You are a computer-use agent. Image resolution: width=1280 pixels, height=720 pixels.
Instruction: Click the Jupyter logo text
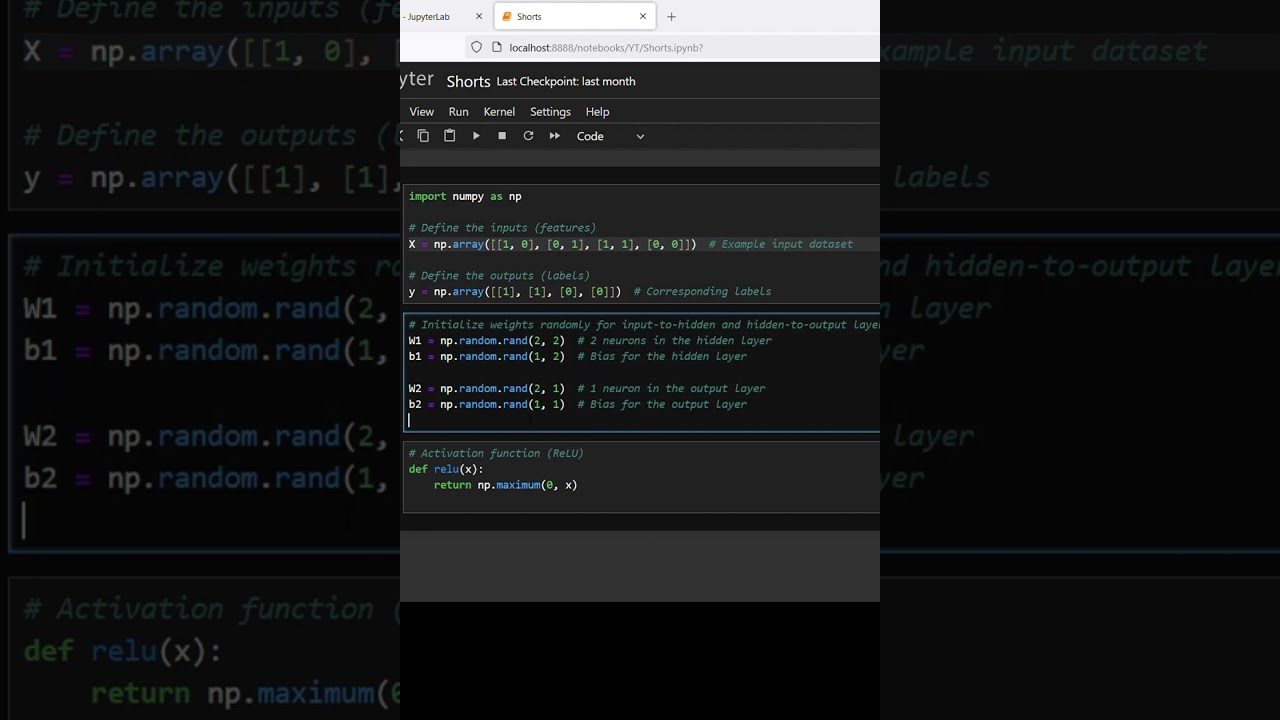pyautogui.click(x=417, y=80)
